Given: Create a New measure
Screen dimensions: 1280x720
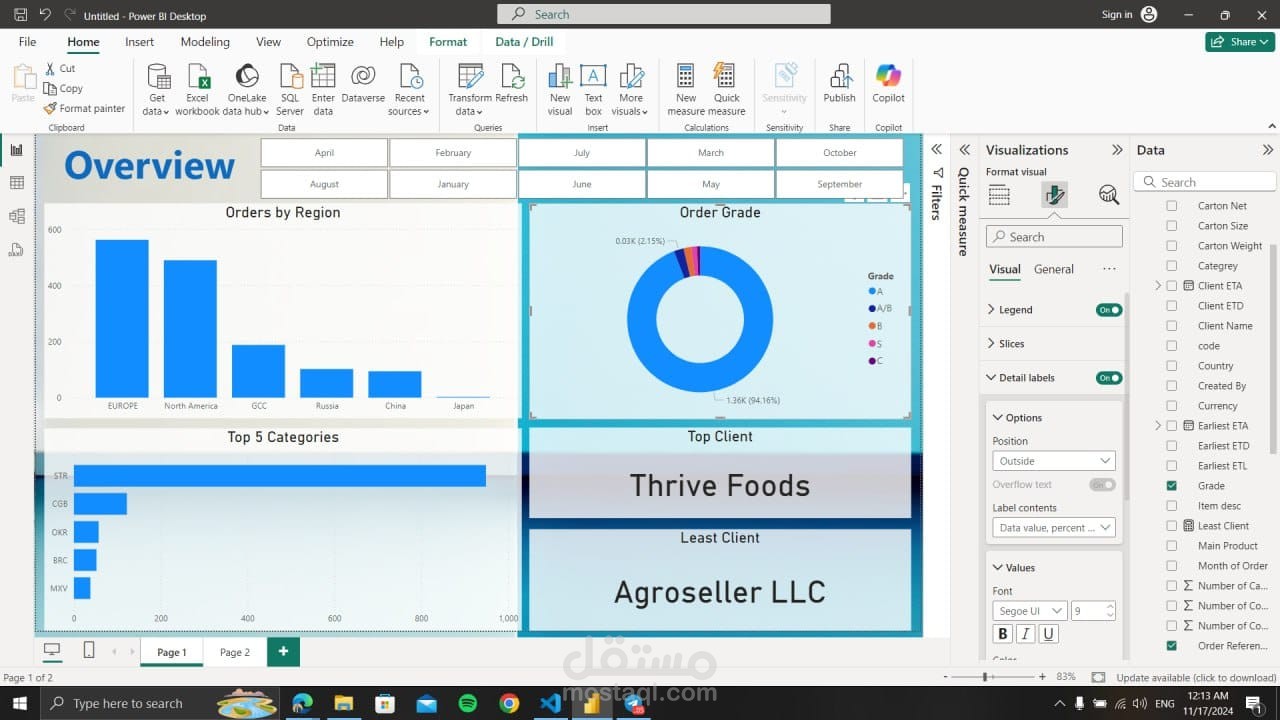Looking at the screenshot, I should (686, 89).
